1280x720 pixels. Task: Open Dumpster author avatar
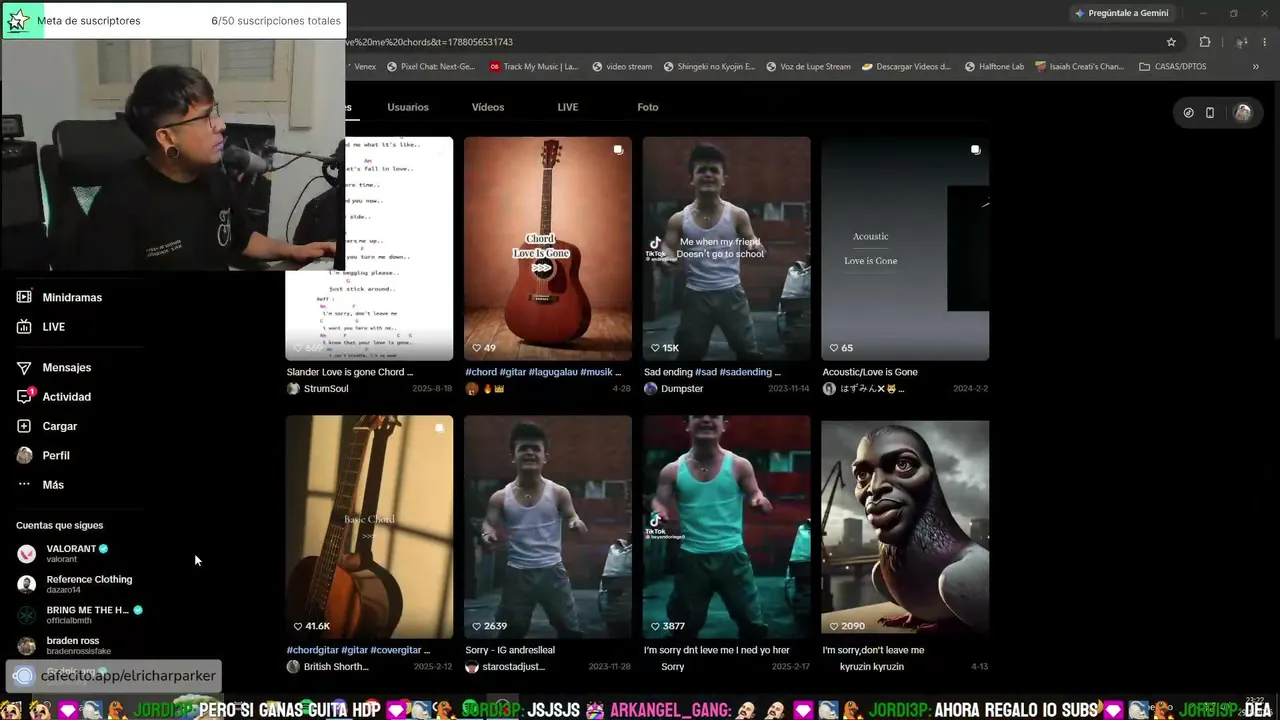pos(650,389)
